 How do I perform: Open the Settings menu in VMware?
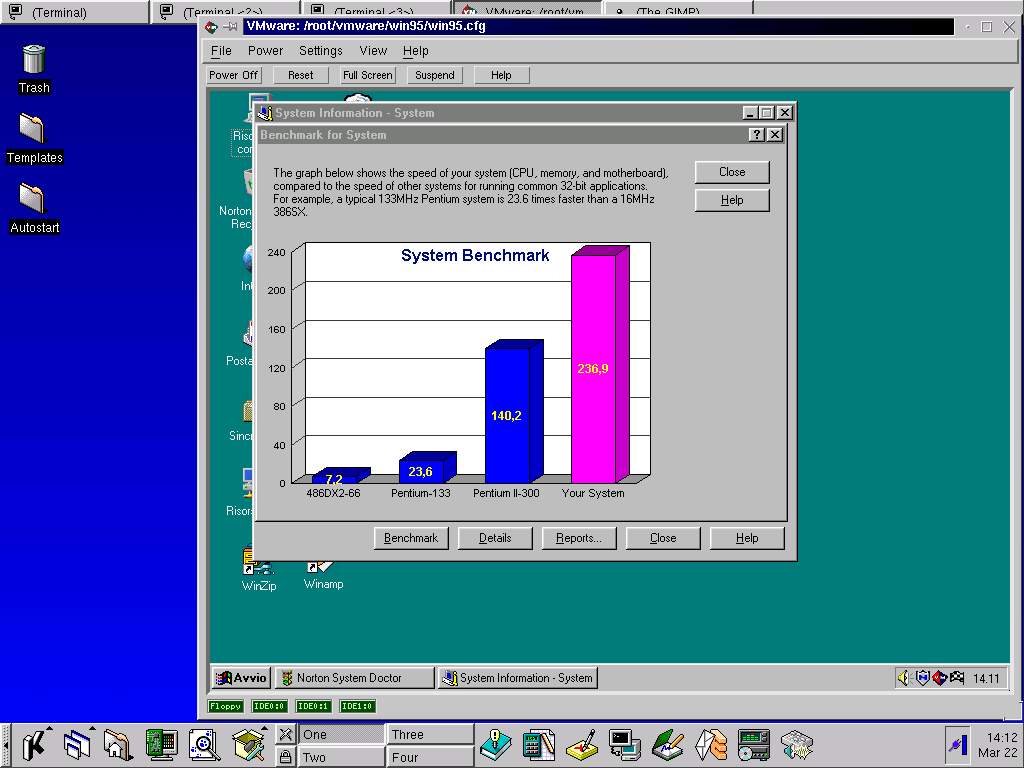(320, 51)
